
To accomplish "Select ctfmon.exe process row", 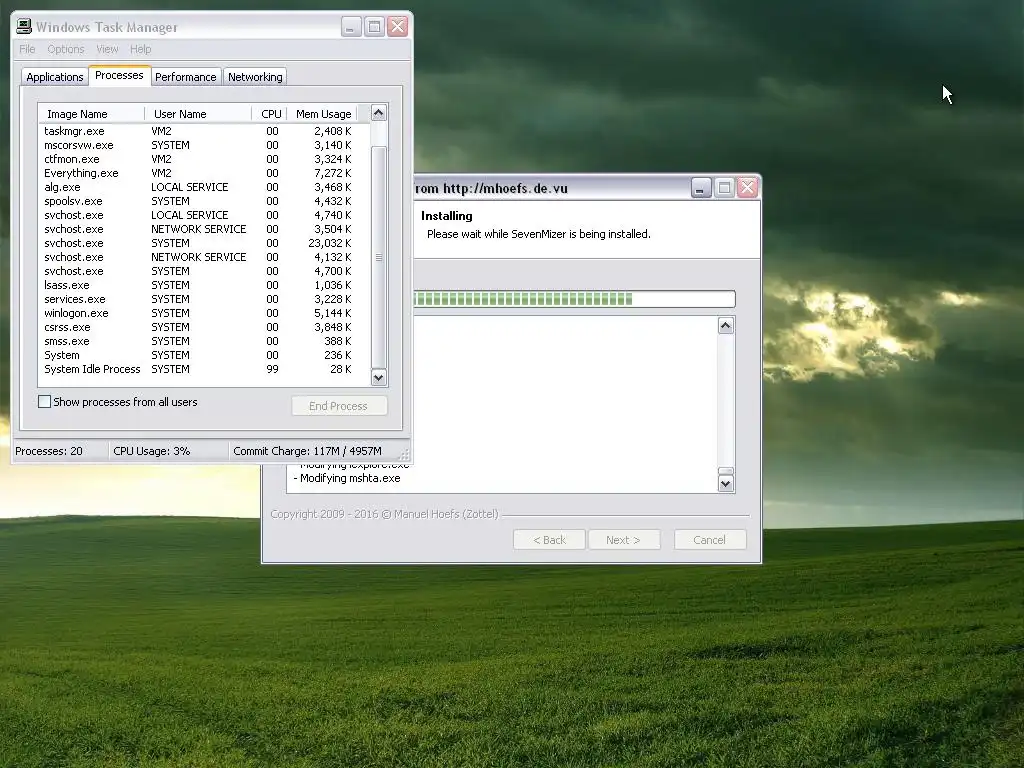I will click(204, 159).
